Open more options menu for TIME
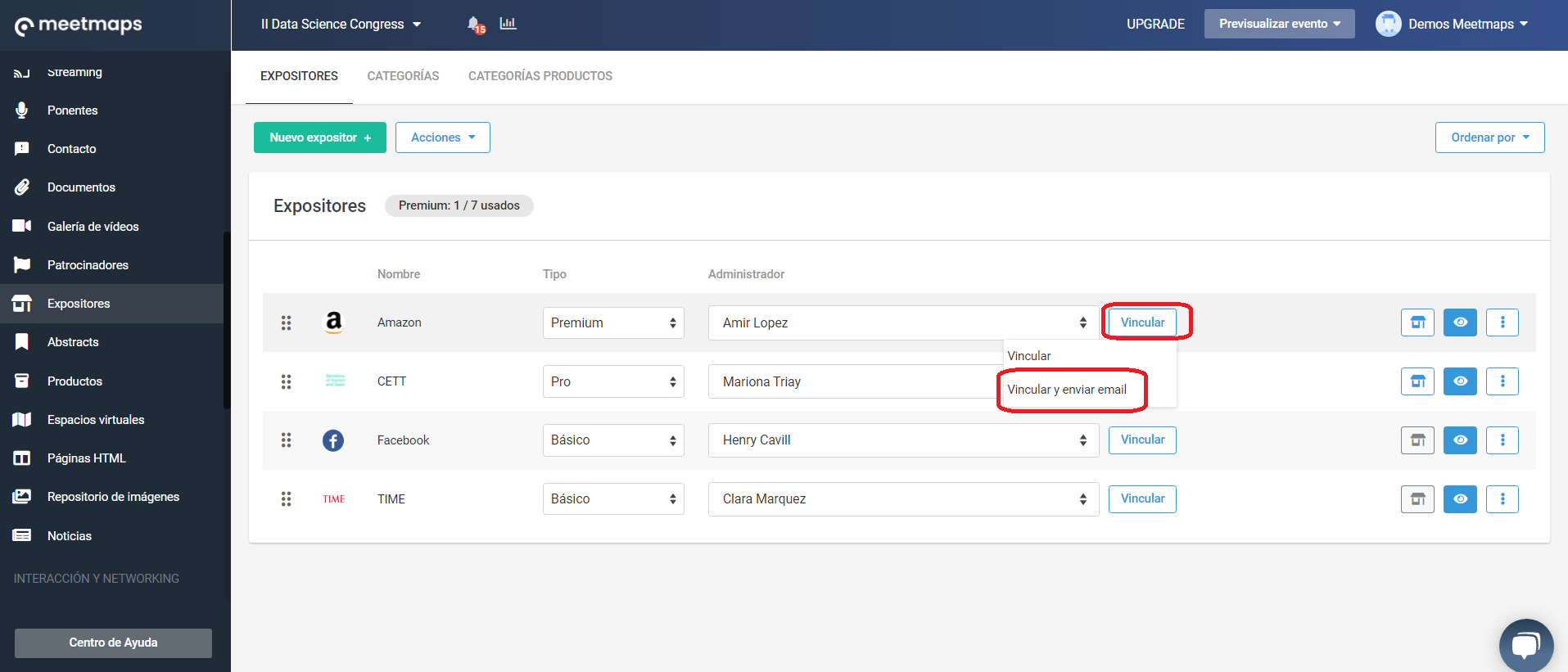 tap(1502, 499)
